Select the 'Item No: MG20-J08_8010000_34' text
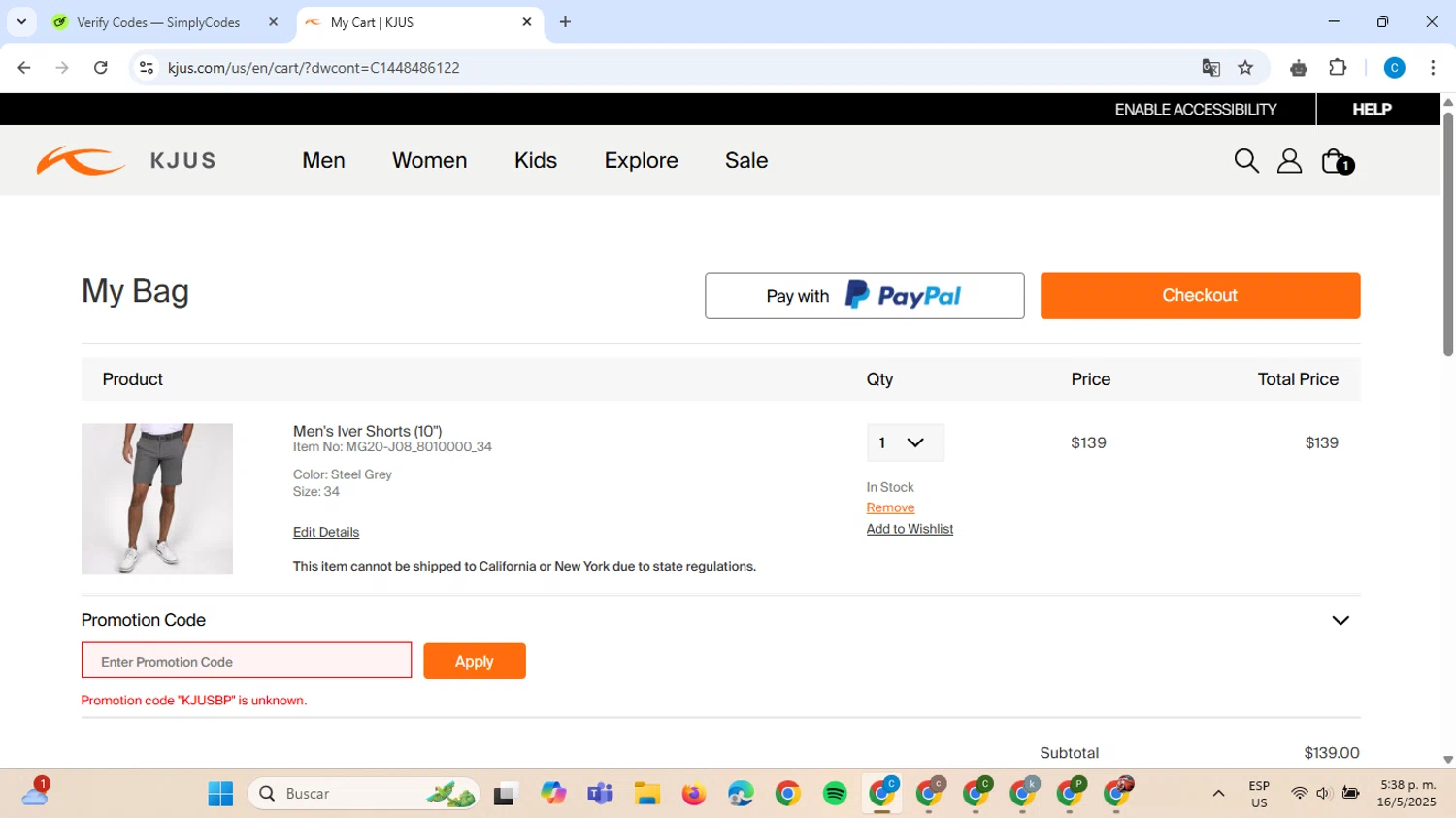1456x818 pixels. pos(392,447)
